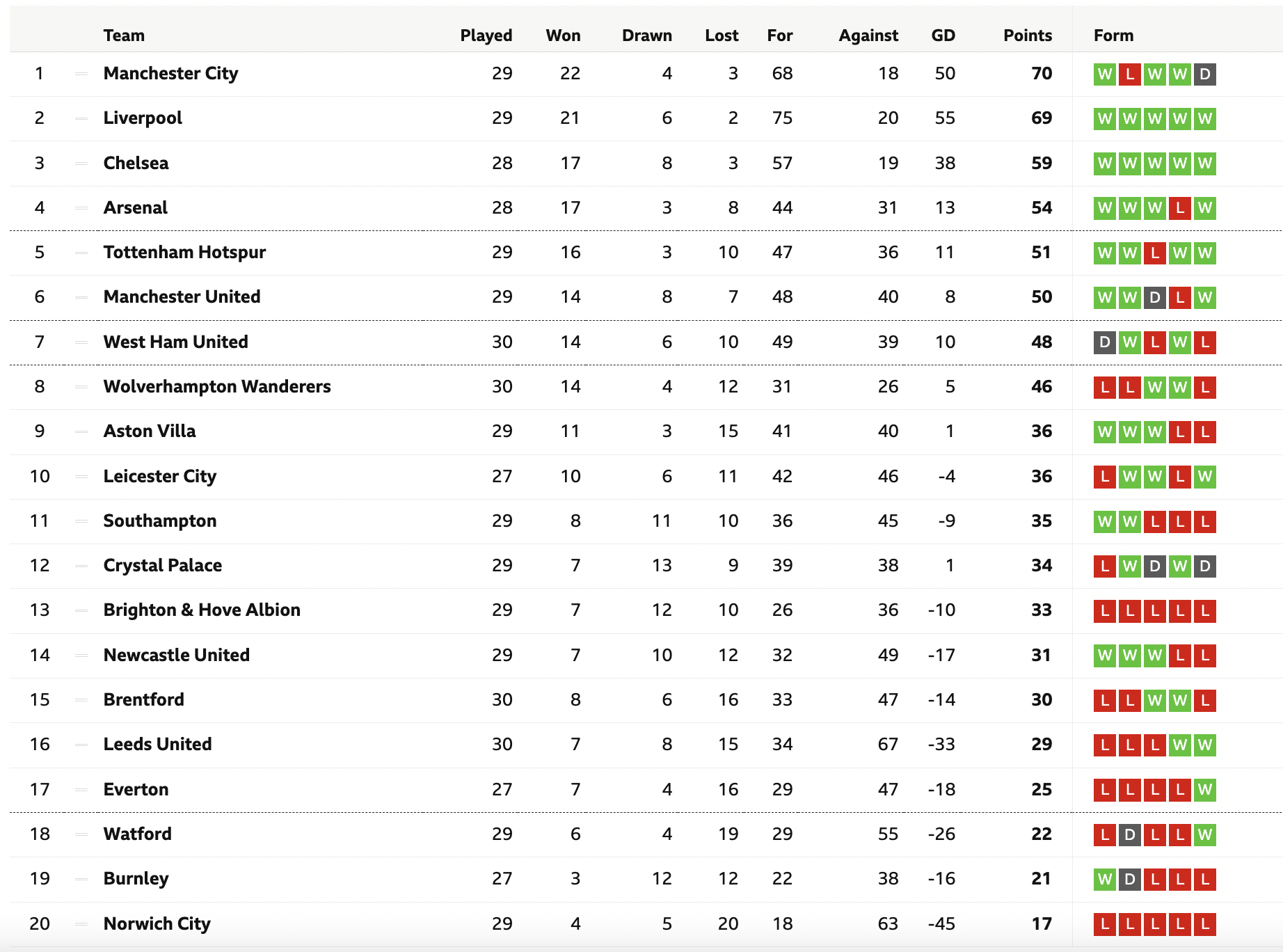Click the Form column header
The width and height of the screenshot is (1283, 952).
[x=1113, y=35]
